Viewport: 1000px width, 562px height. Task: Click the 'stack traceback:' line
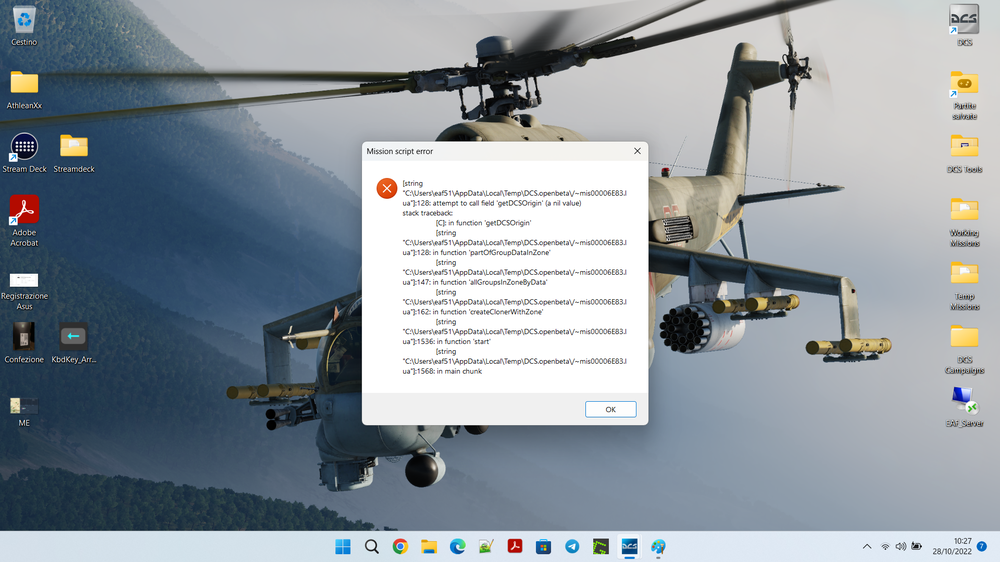pos(428,213)
